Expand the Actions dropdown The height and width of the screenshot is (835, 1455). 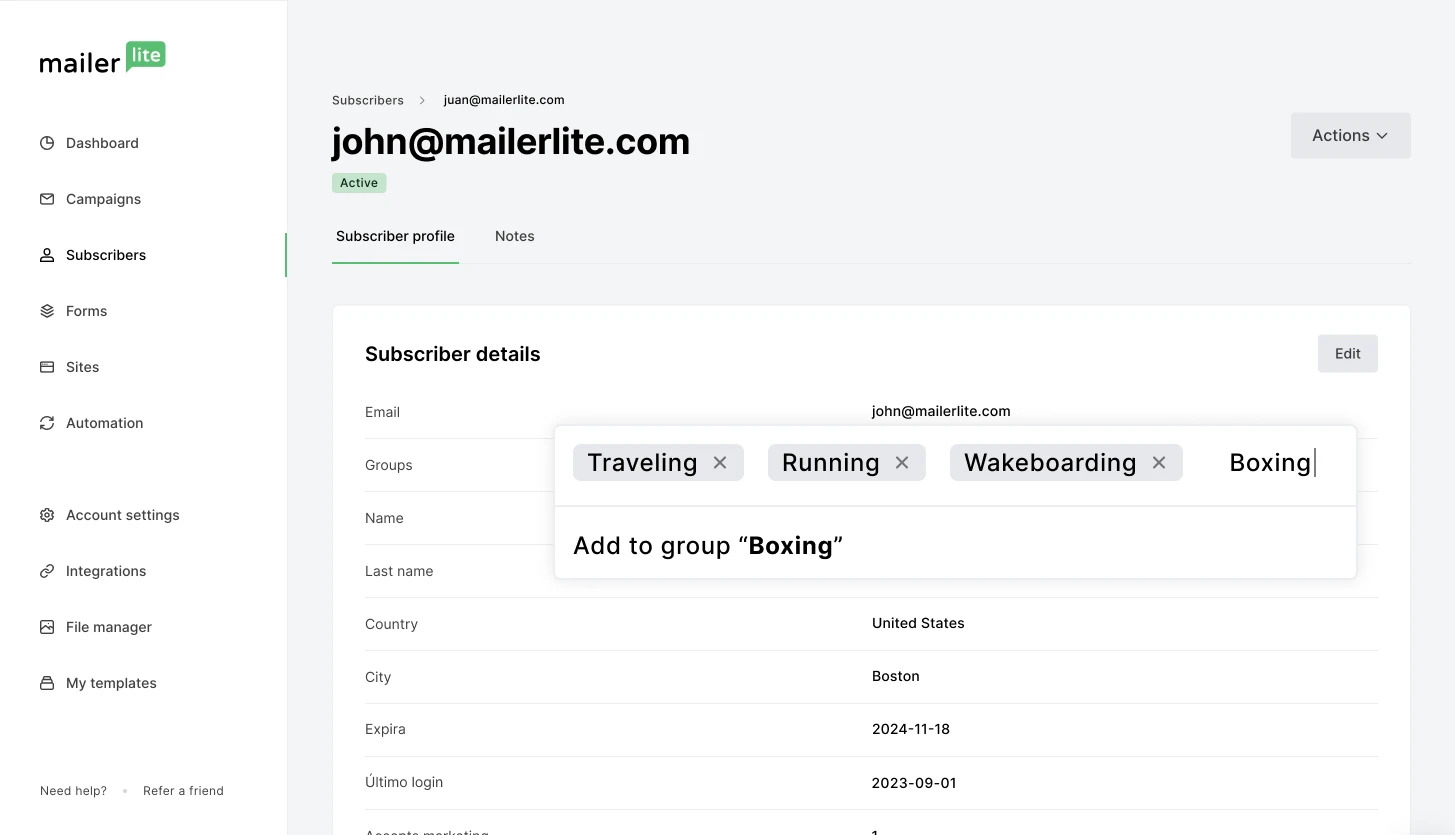click(x=1350, y=135)
